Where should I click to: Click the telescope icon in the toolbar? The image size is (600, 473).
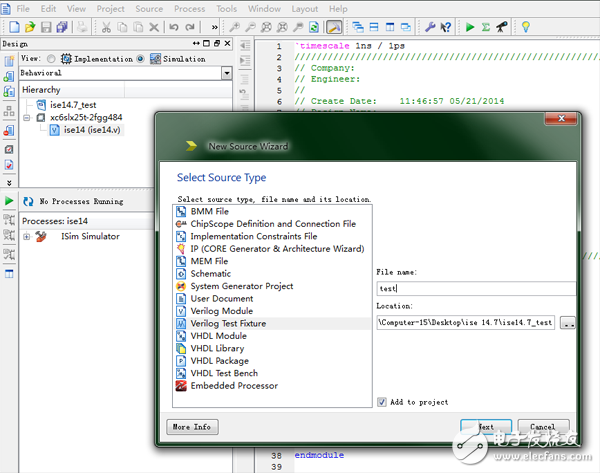(x=500, y=26)
